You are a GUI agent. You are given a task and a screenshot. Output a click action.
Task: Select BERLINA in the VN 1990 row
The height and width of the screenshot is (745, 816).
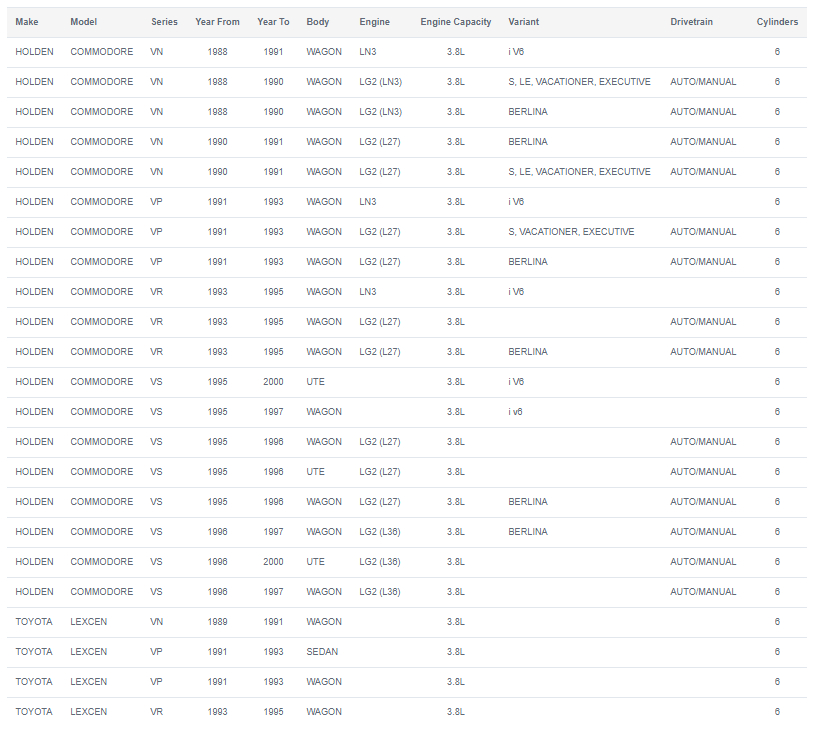tap(528, 142)
